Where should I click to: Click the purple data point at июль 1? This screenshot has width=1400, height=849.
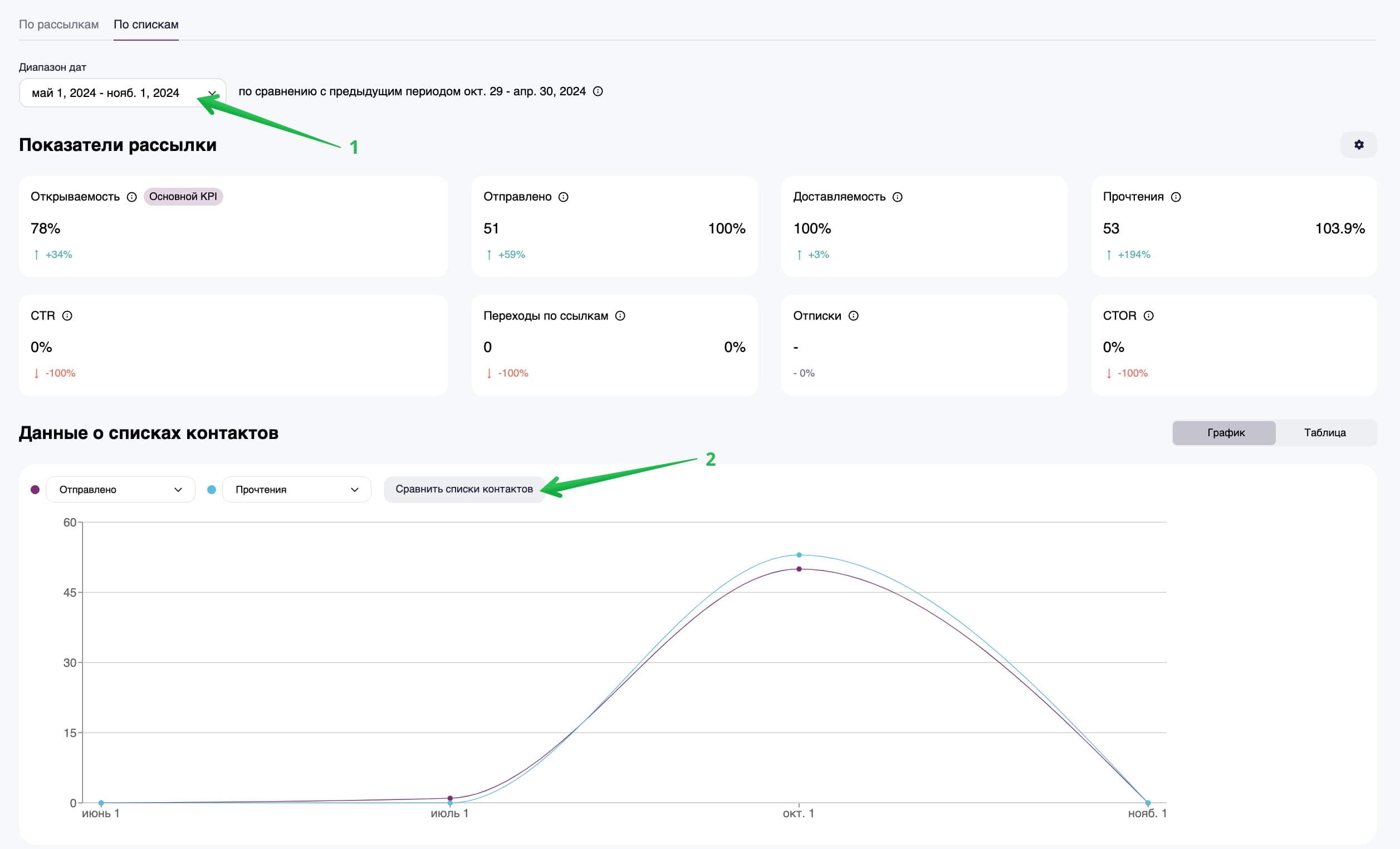450,798
